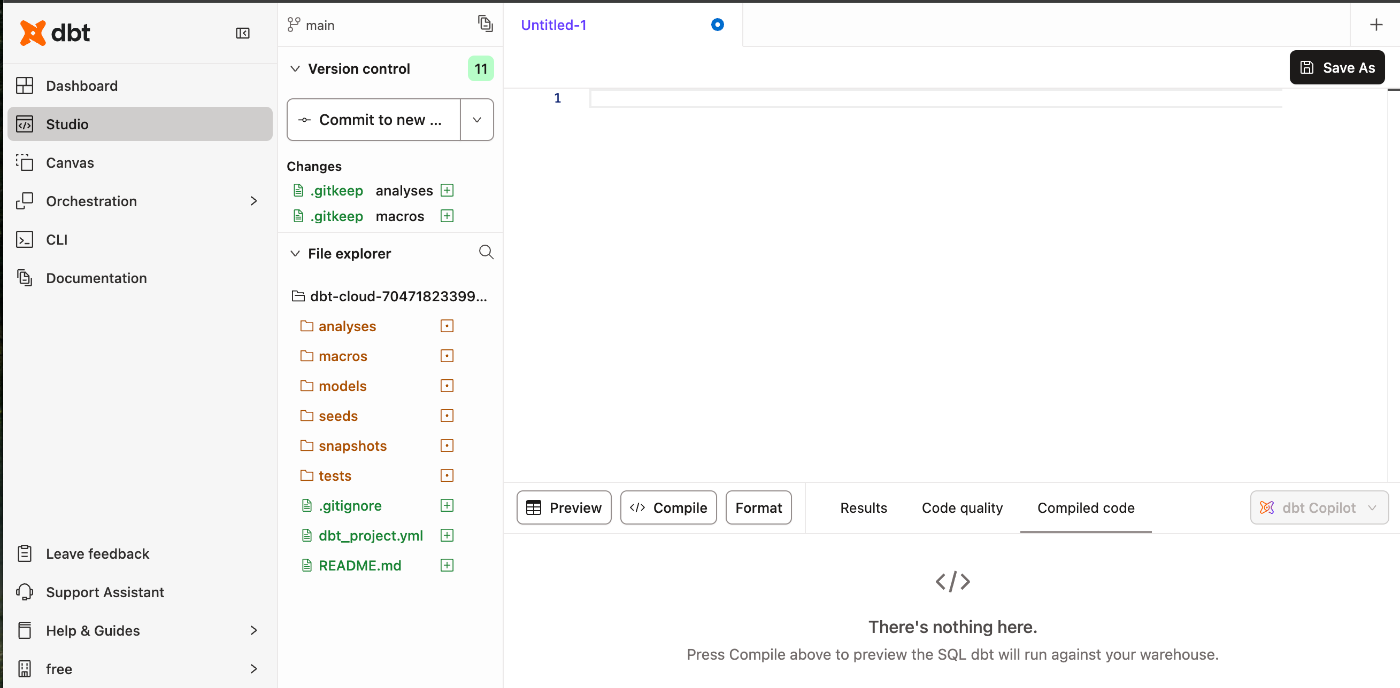Click the Preview button
This screenshot has height=688, width=1400.
click(x=564, y=508)
